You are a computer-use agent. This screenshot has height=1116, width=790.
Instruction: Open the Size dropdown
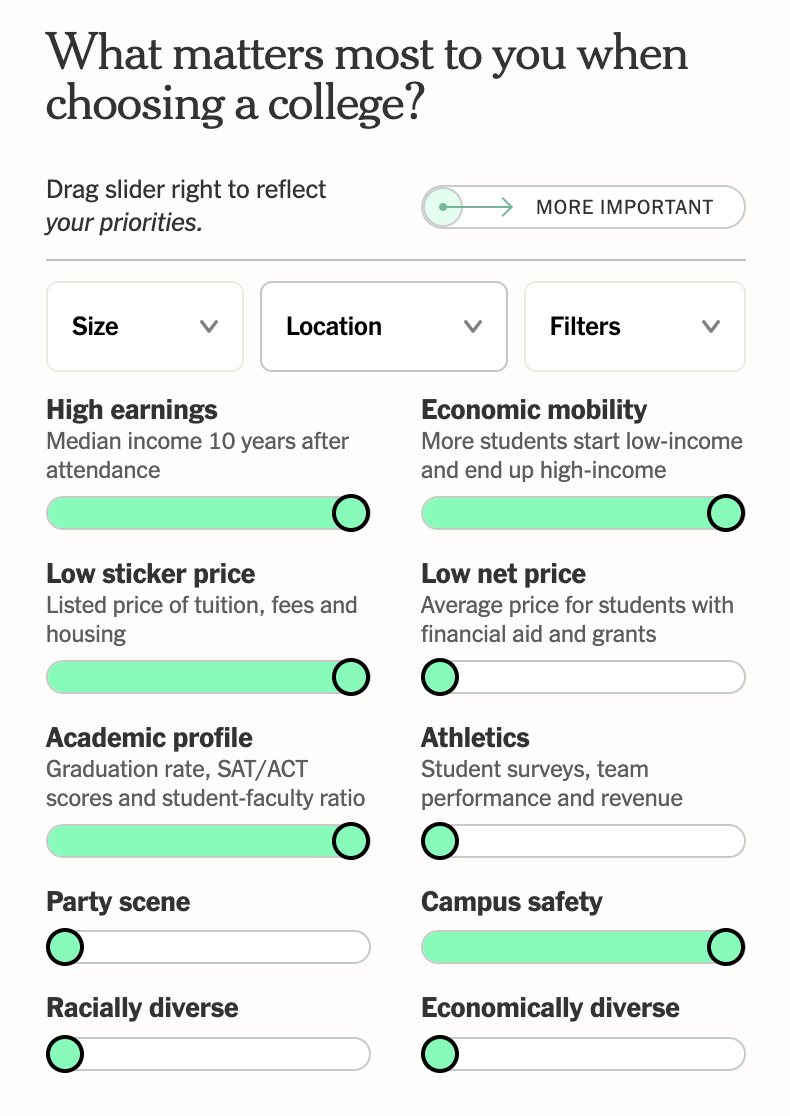[x=145, y=327]
